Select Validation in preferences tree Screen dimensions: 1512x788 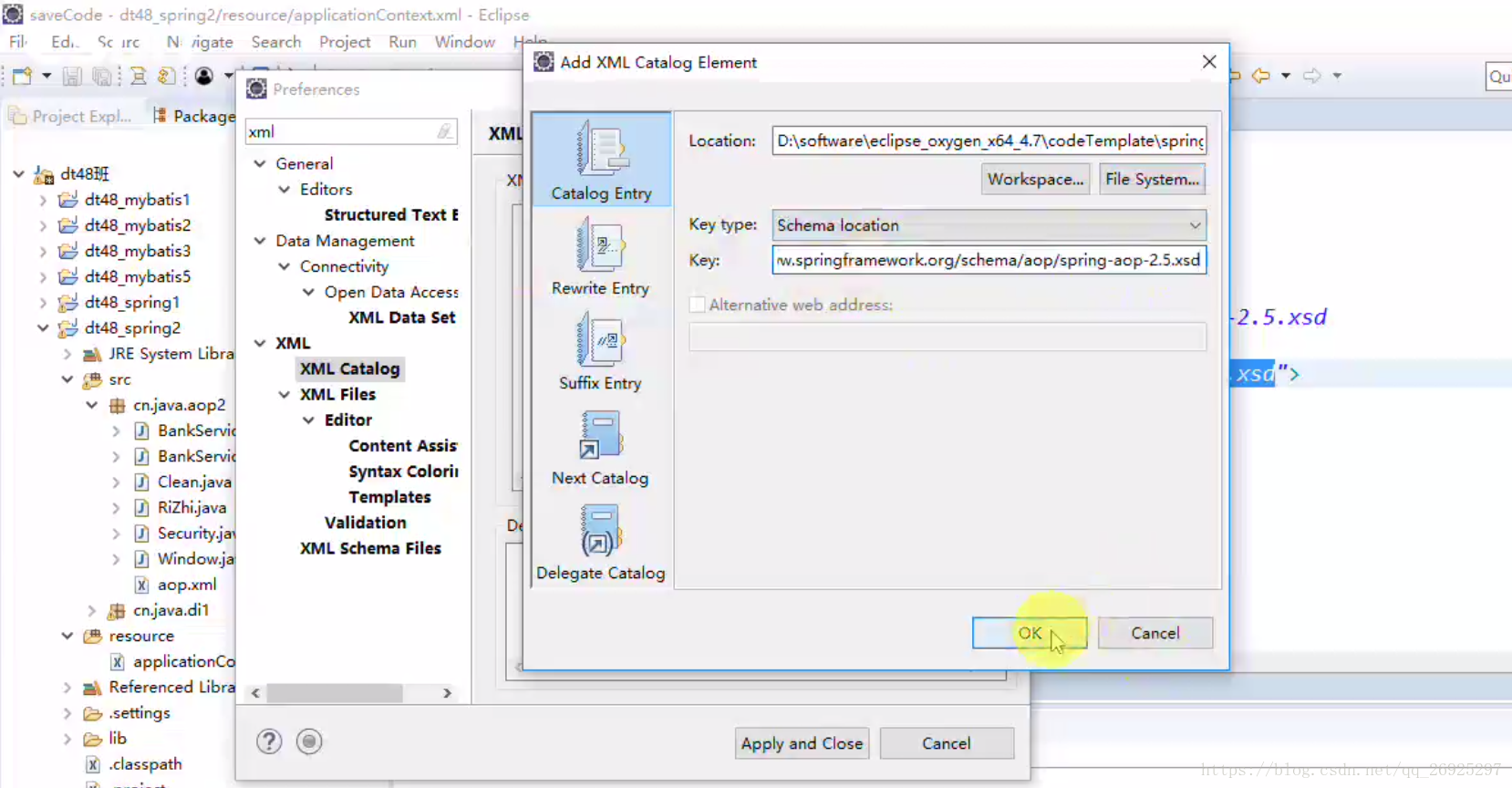[x=366, y=523]
